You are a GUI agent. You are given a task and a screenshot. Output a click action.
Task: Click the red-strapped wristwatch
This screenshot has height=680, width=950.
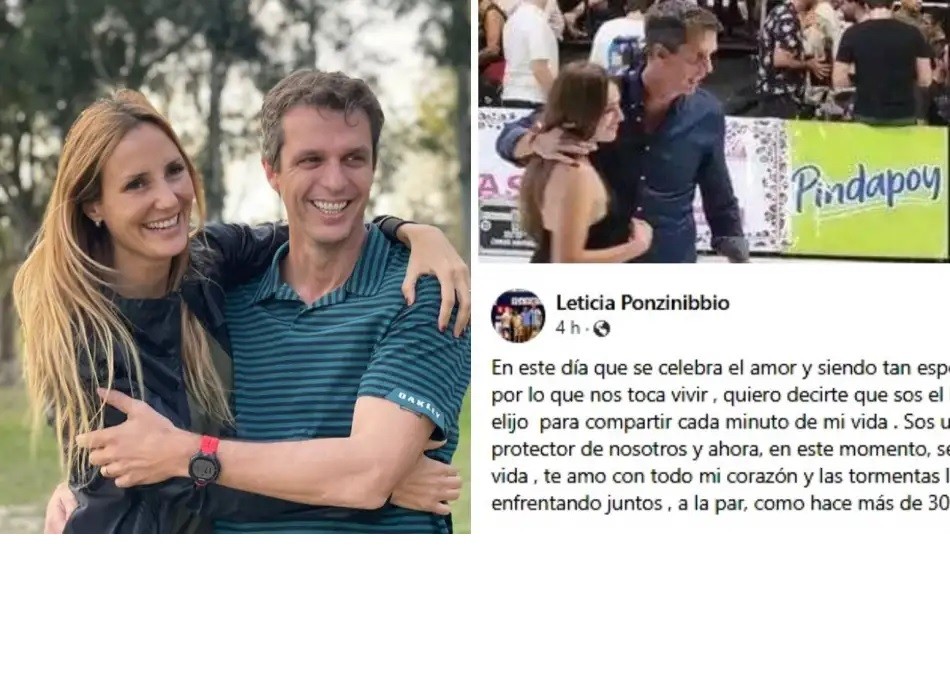click(205, 462)
